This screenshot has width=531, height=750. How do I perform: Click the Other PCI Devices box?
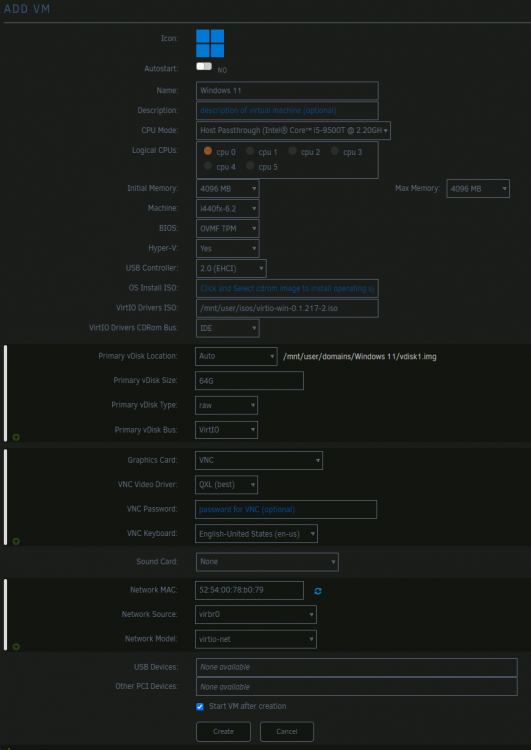tap(357, 687)
